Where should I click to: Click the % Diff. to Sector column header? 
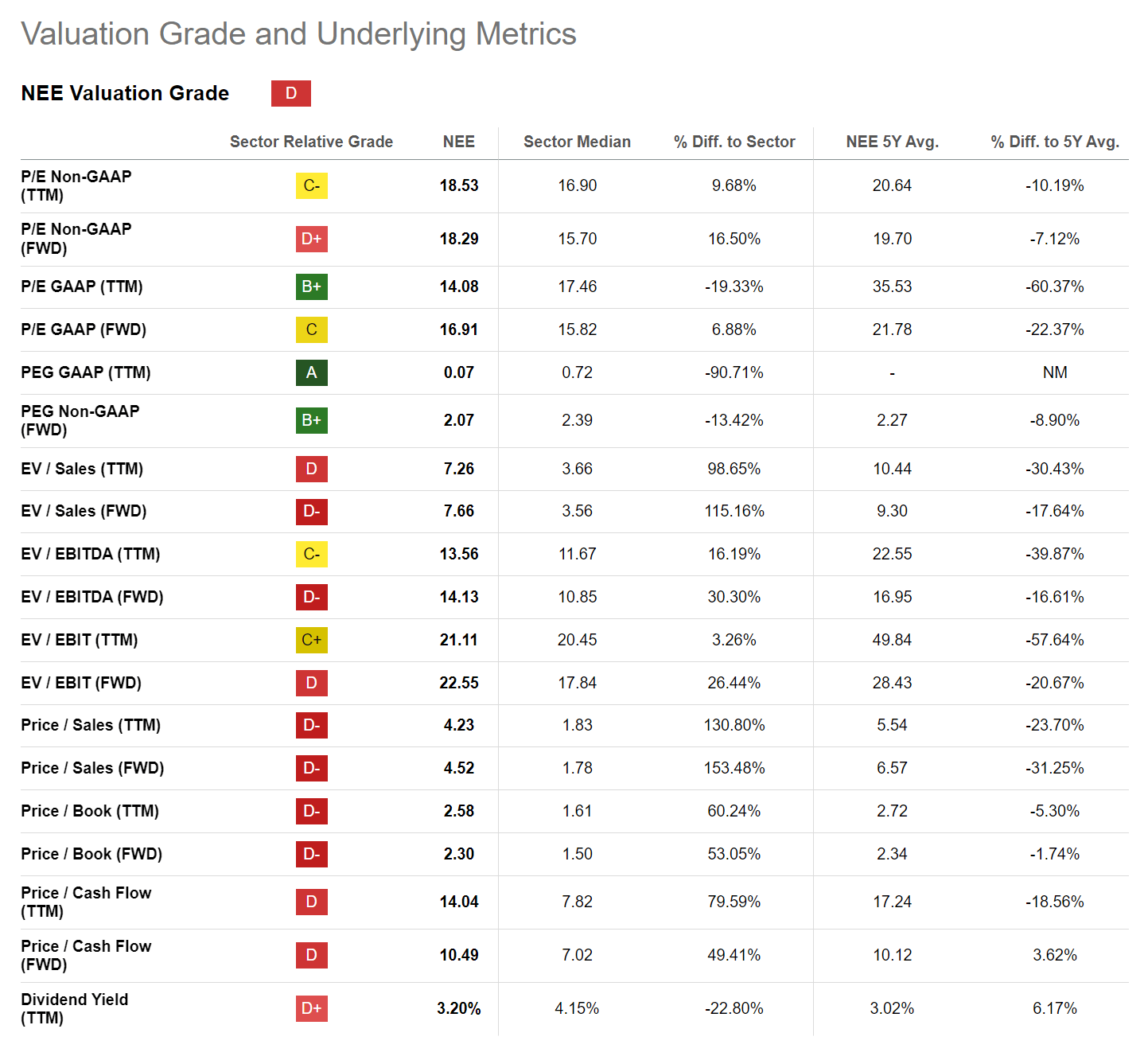pos(734,142)
